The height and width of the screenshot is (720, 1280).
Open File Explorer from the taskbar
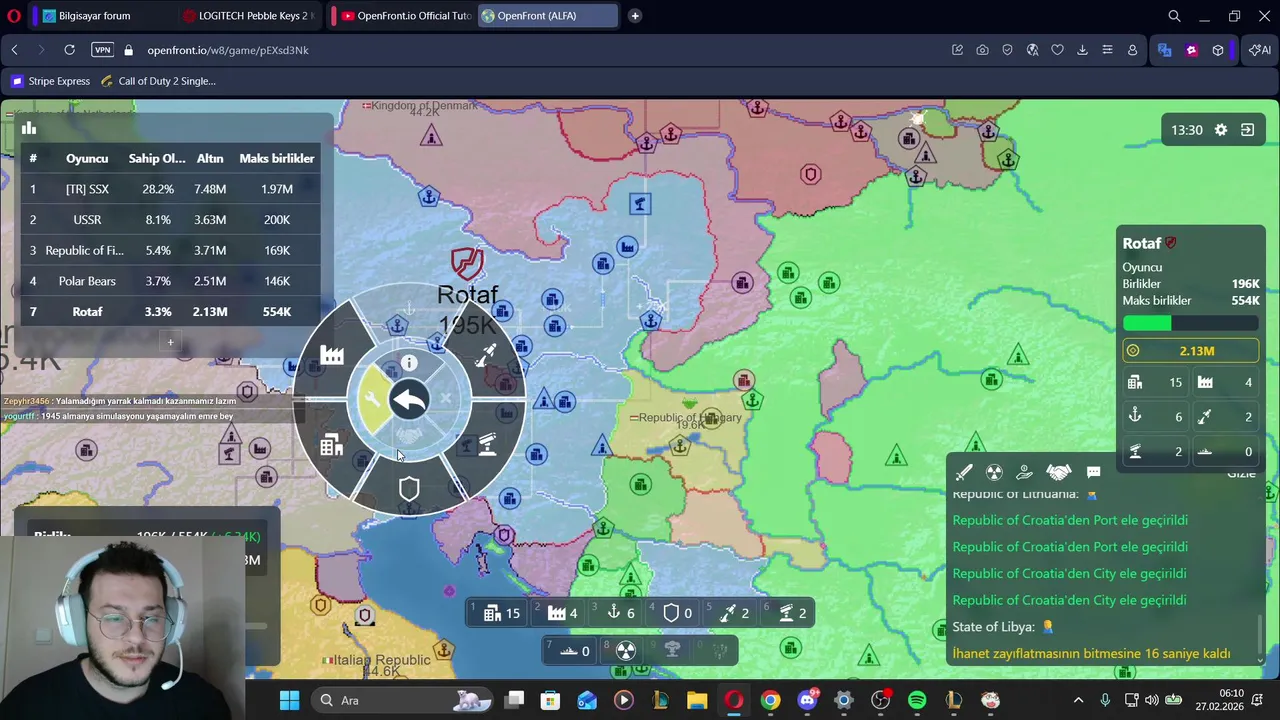(x=697, y=700)
